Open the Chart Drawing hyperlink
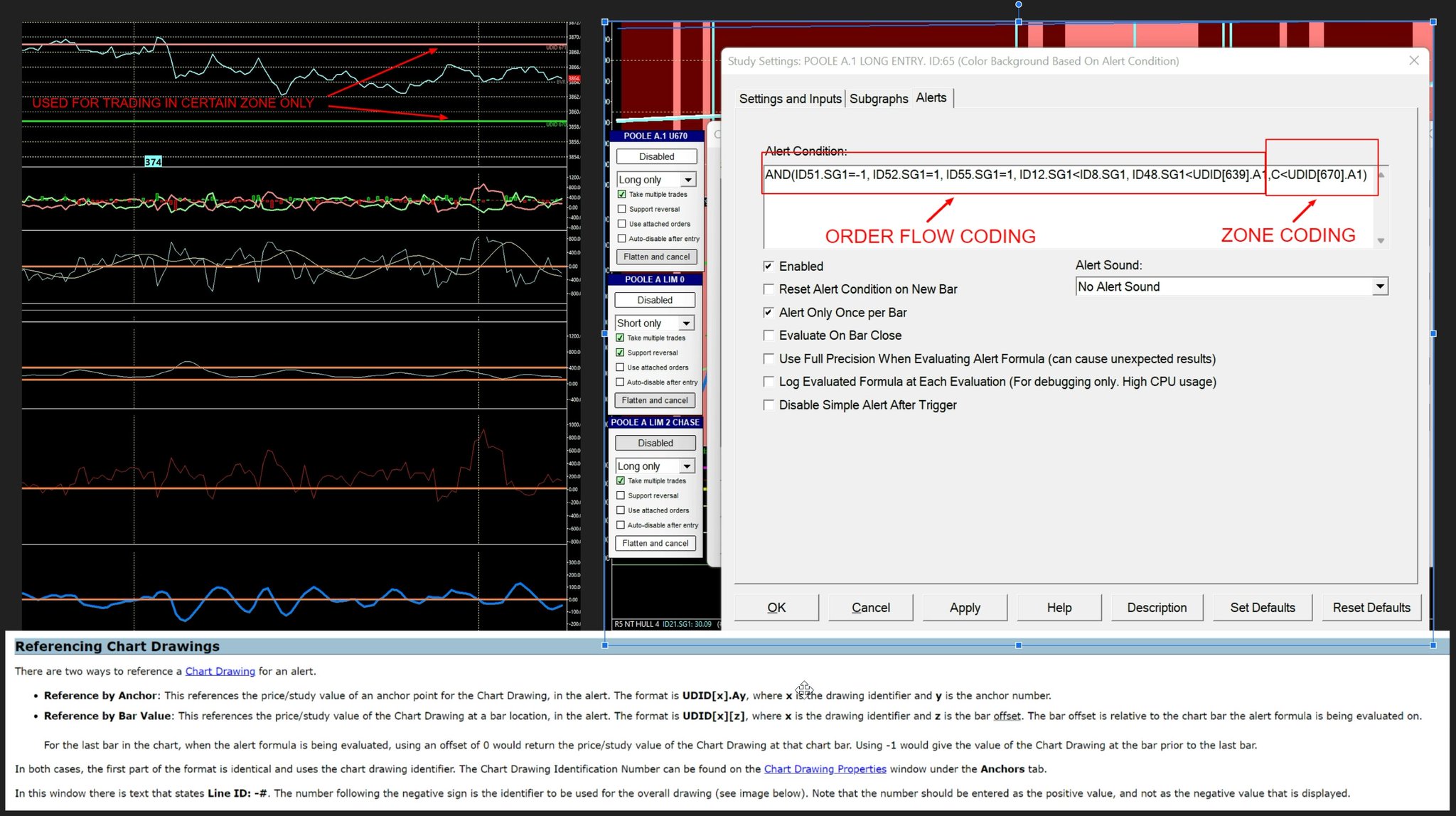 pos(220,671)
